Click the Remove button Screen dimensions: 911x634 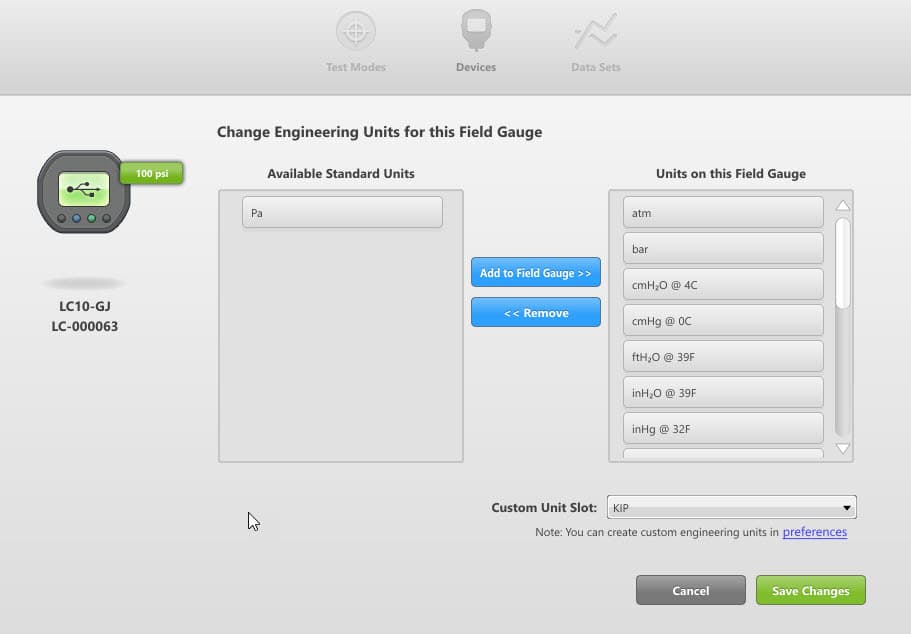(535, 312)
